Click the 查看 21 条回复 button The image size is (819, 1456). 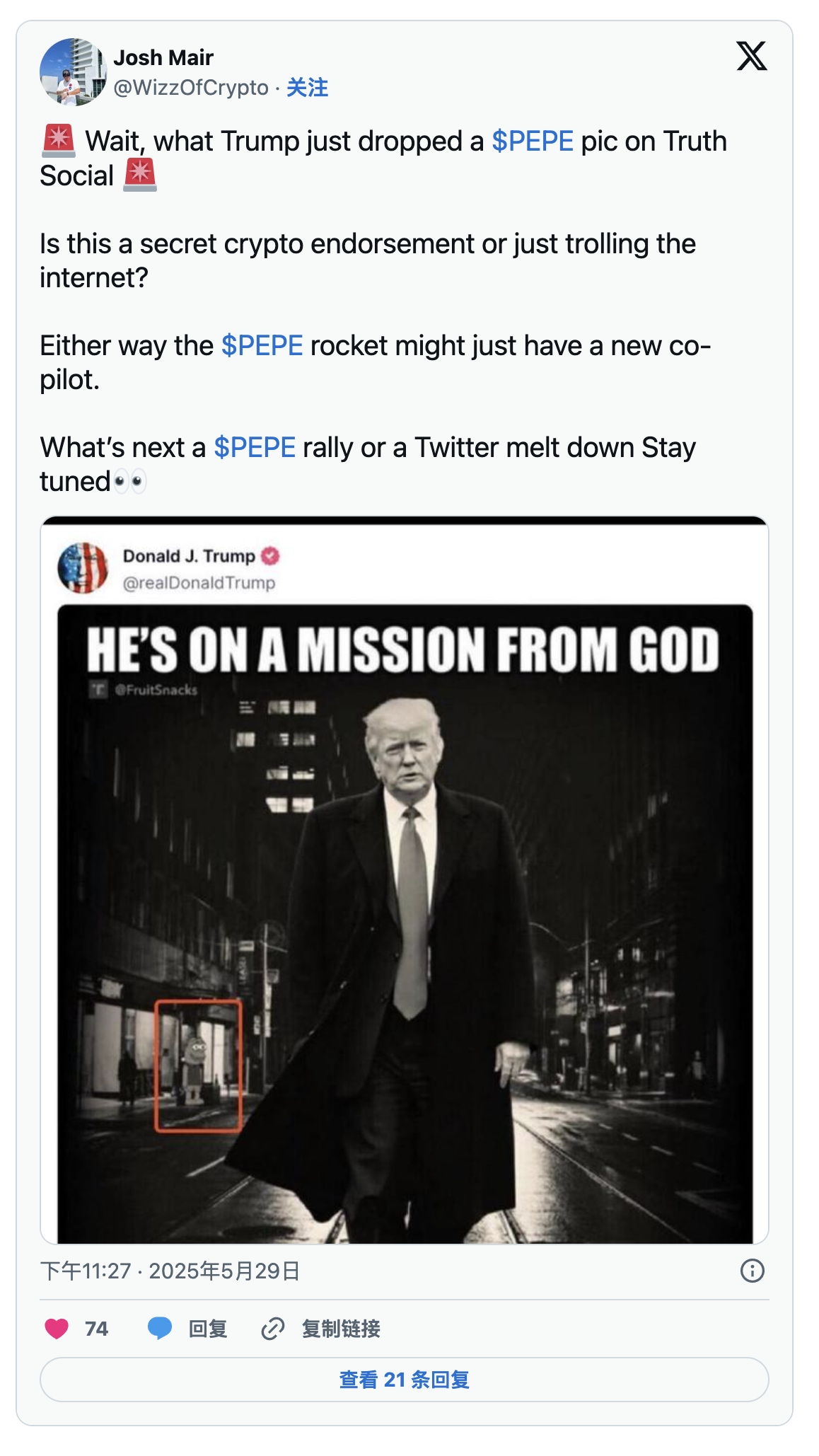tap(405, 1380)
